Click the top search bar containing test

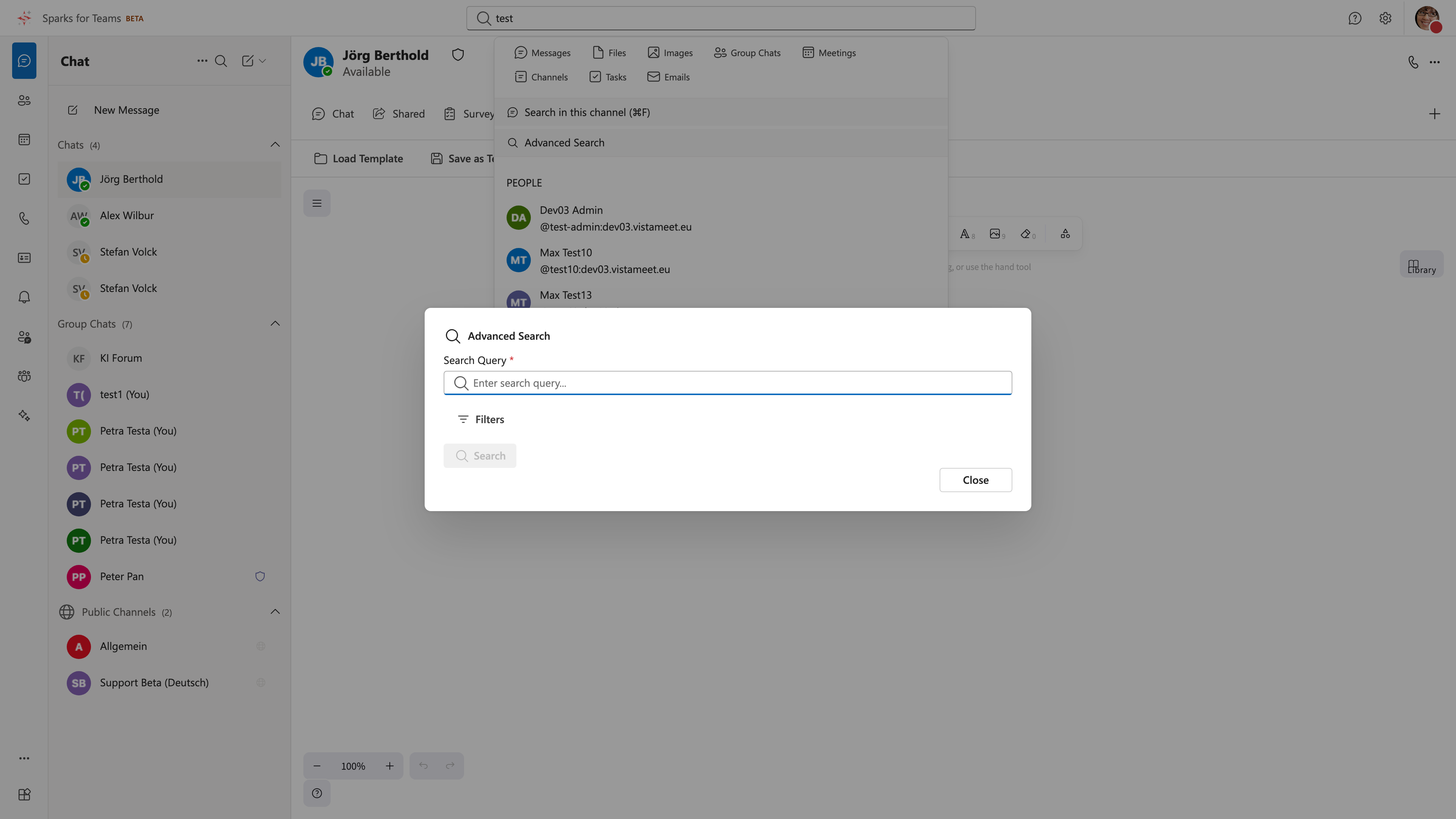721,18
